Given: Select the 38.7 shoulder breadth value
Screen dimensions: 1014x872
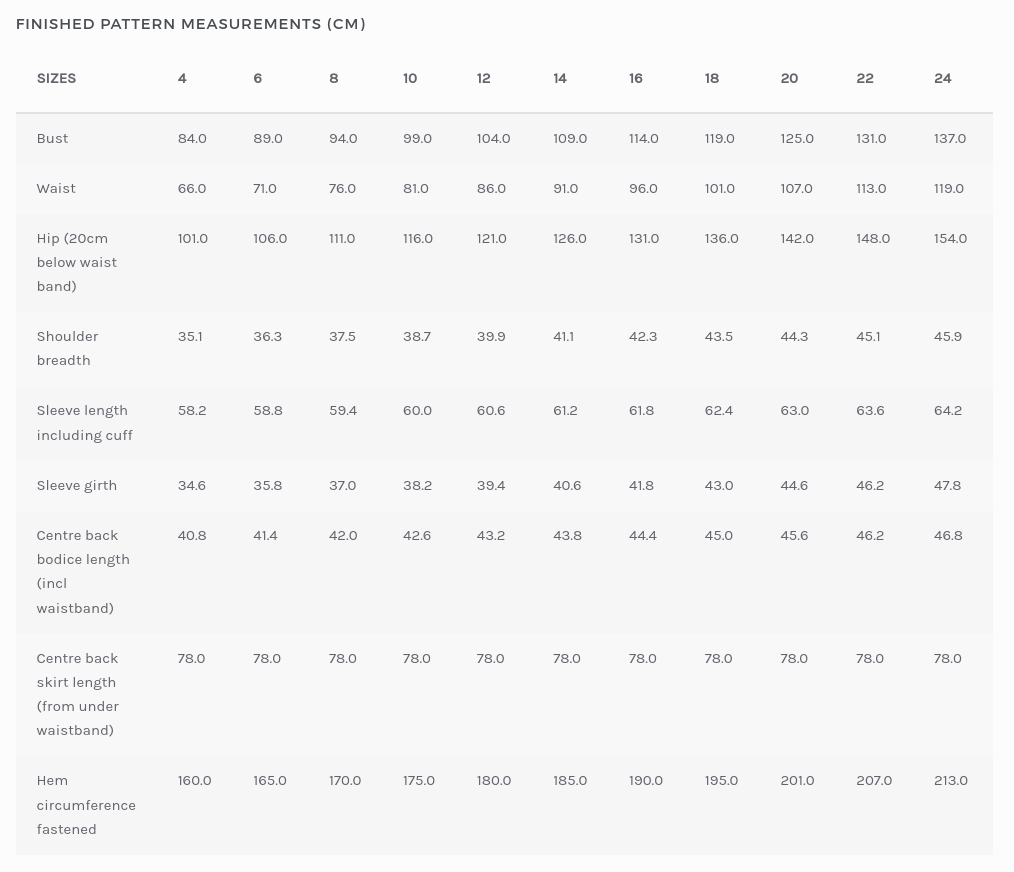Looking at the screenshot, I should click(x=417, y=336).
